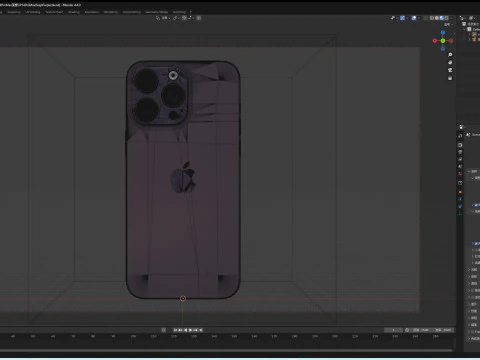This screenshot has height=360, width=480.
Task: Click the blue Z axis at gizmo top
Action: coord(443,33)
